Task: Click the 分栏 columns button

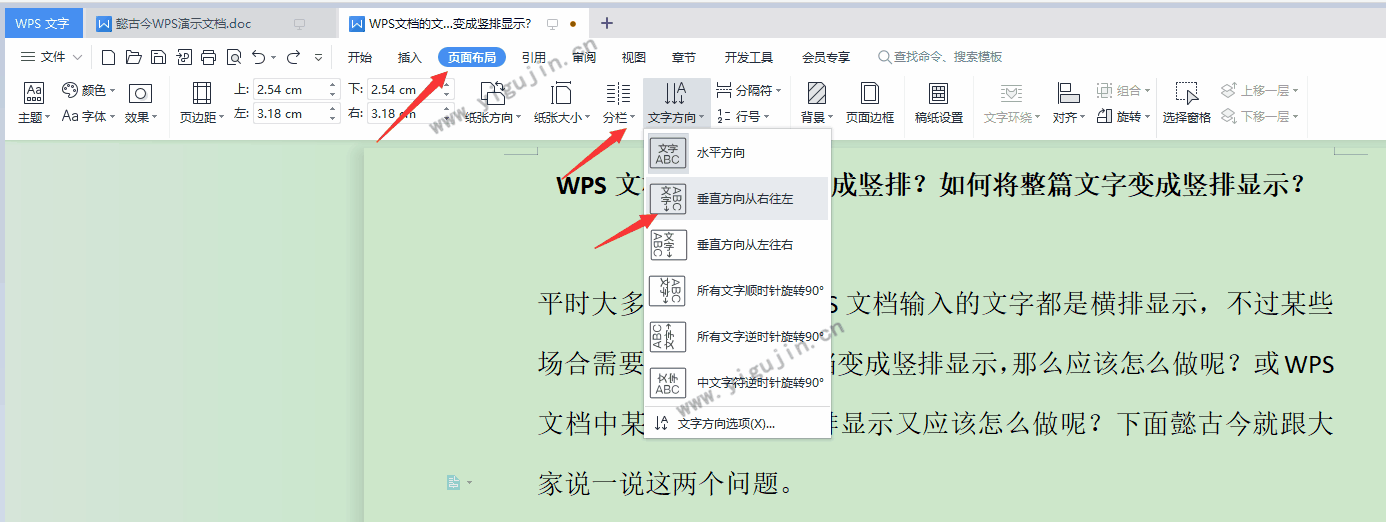Action: [618, 104]
